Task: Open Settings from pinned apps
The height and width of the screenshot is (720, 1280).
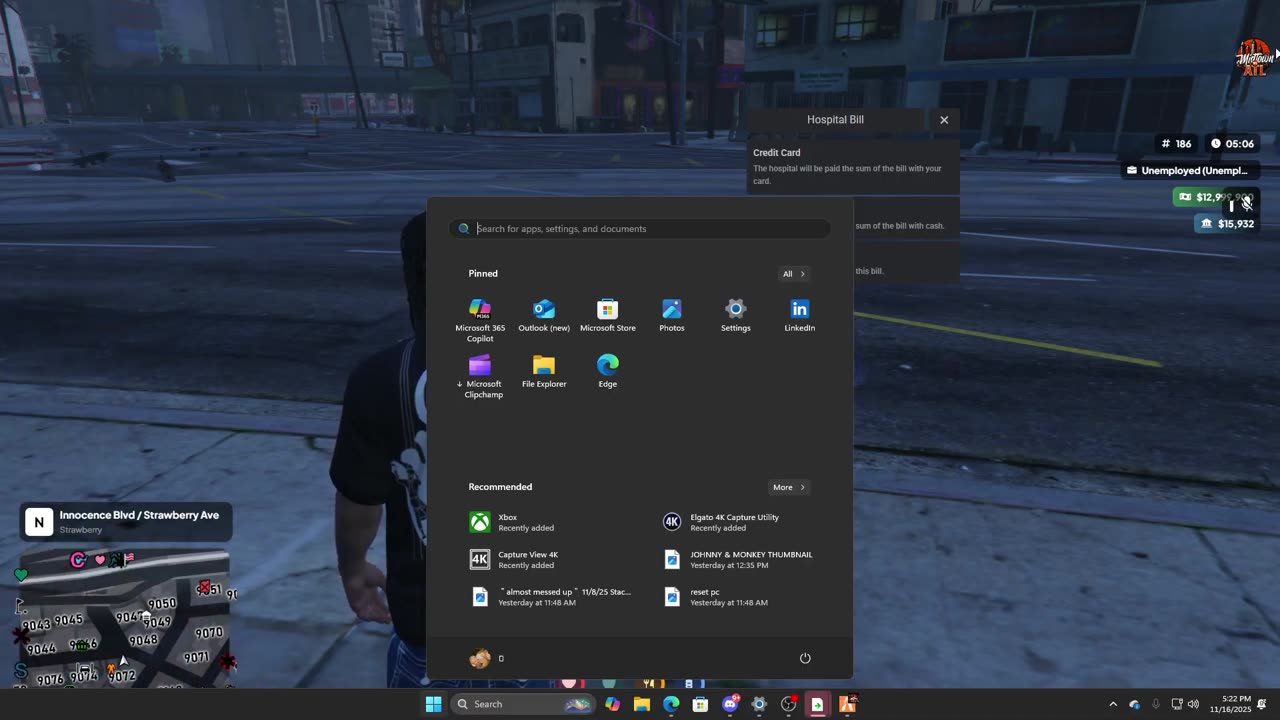Action: pyautogui.click(x=736, y=316)
